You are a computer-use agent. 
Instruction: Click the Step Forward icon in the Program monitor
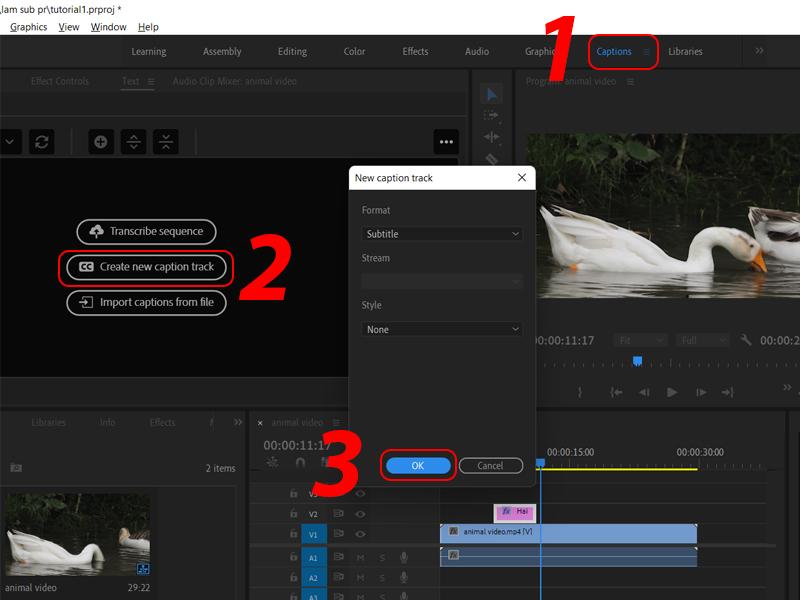click(x=701, y=391)
